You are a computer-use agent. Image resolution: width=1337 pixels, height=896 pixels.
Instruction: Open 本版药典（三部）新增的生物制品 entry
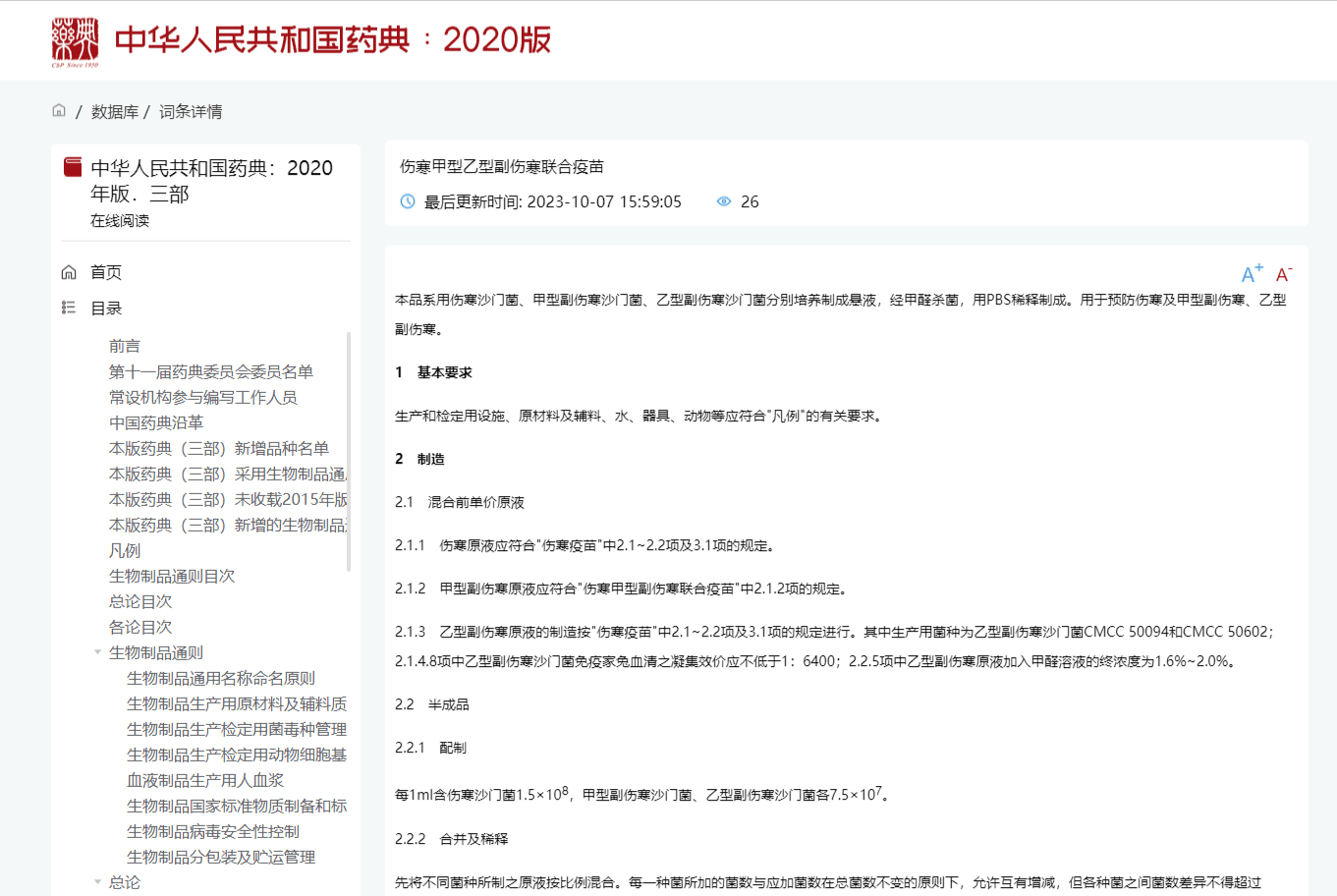point(228,525)
